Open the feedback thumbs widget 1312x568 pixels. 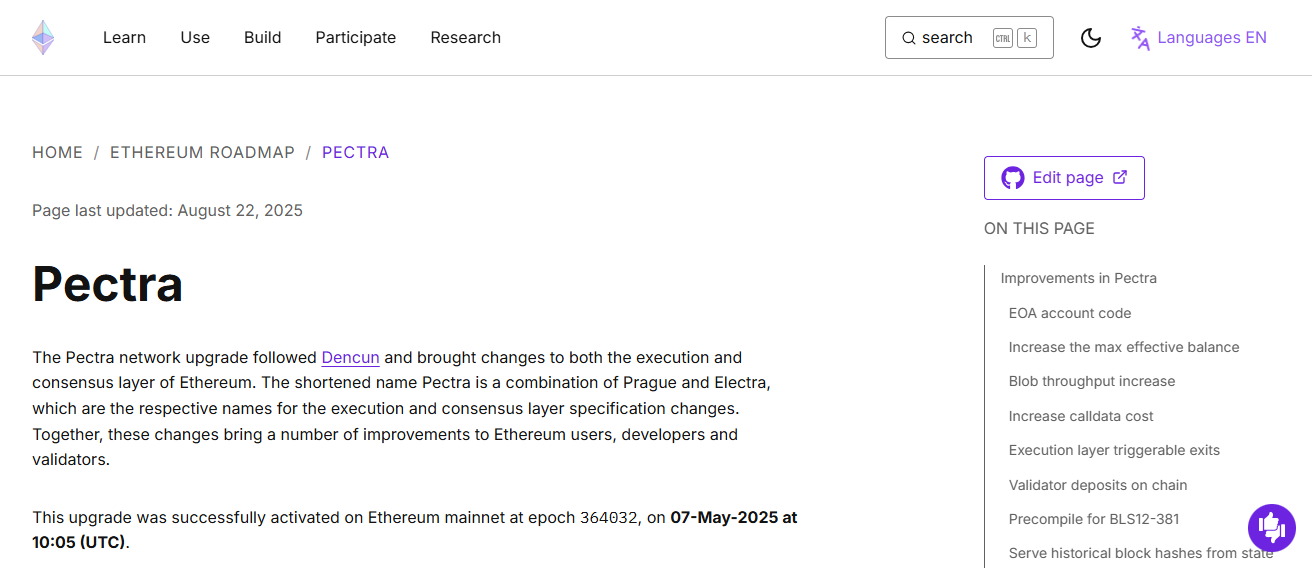(x=1271, y=527)
